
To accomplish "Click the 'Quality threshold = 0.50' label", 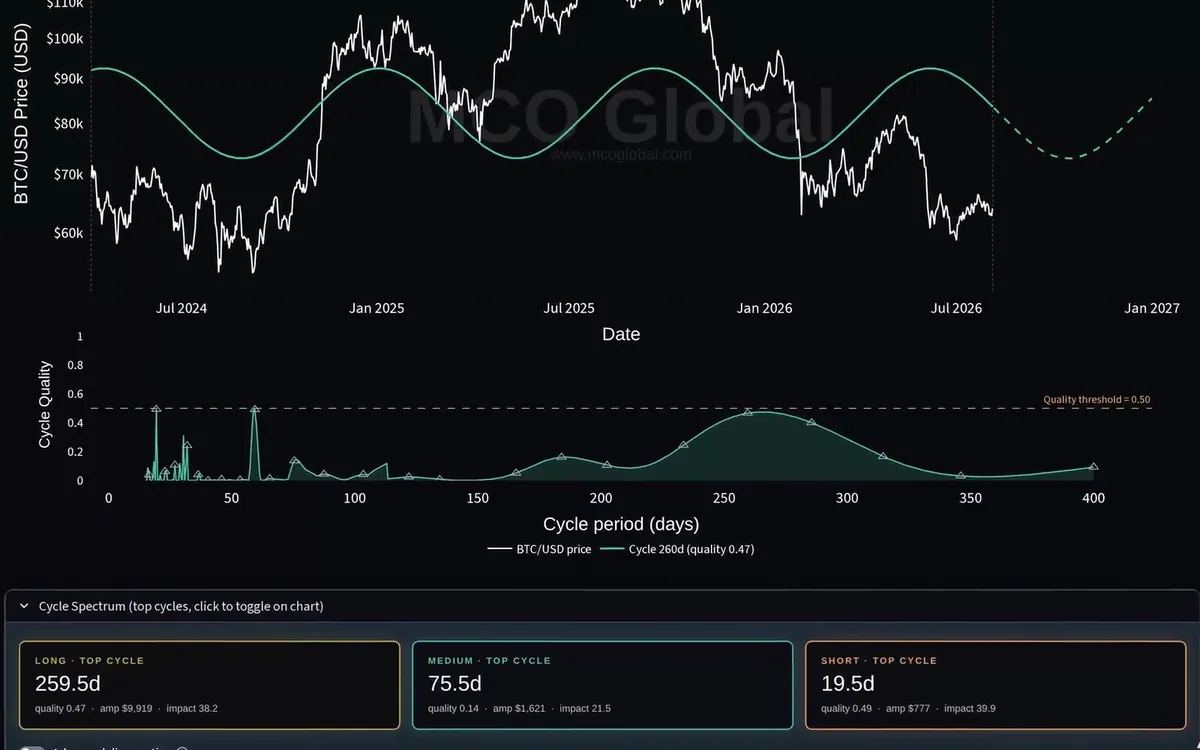I will (1097, 399).
